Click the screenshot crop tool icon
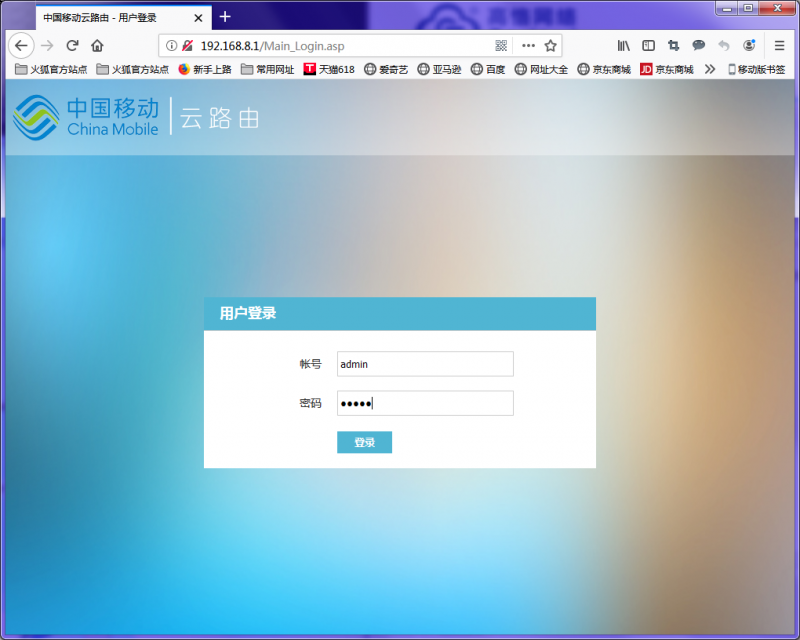Image resolution: width=800 pixels, height=640 pixels. click(673, 46)
